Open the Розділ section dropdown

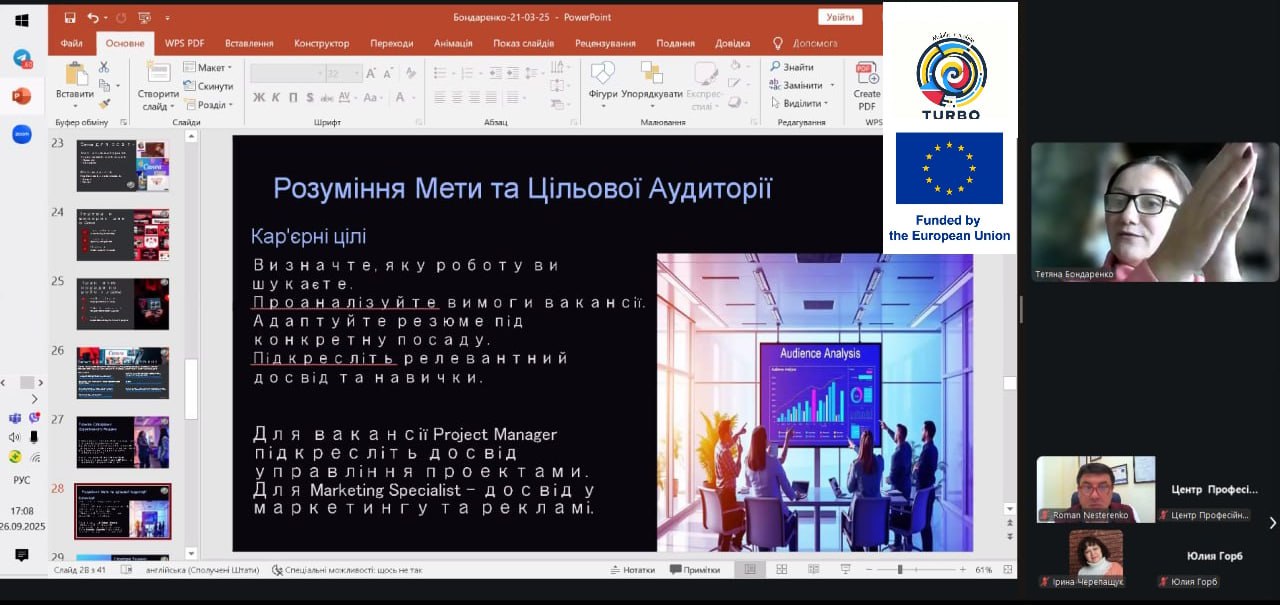click(x=208, y=104)
